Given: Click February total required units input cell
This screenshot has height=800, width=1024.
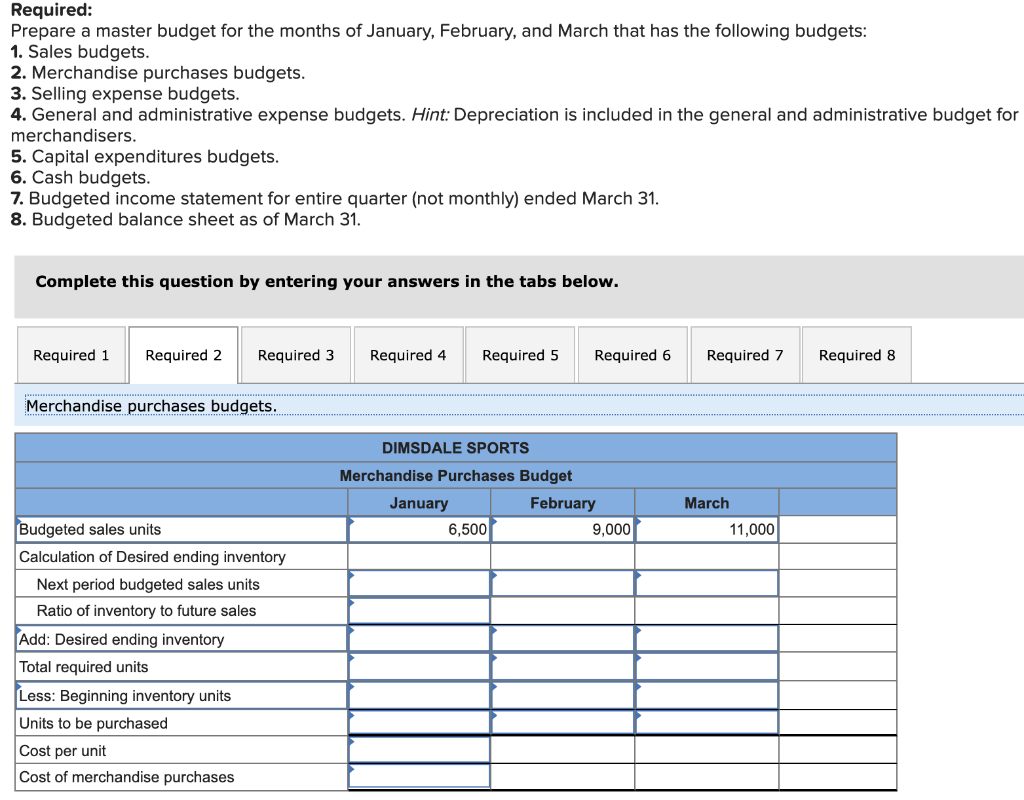Looking at the screenshot, I should [x=562, y=666].
